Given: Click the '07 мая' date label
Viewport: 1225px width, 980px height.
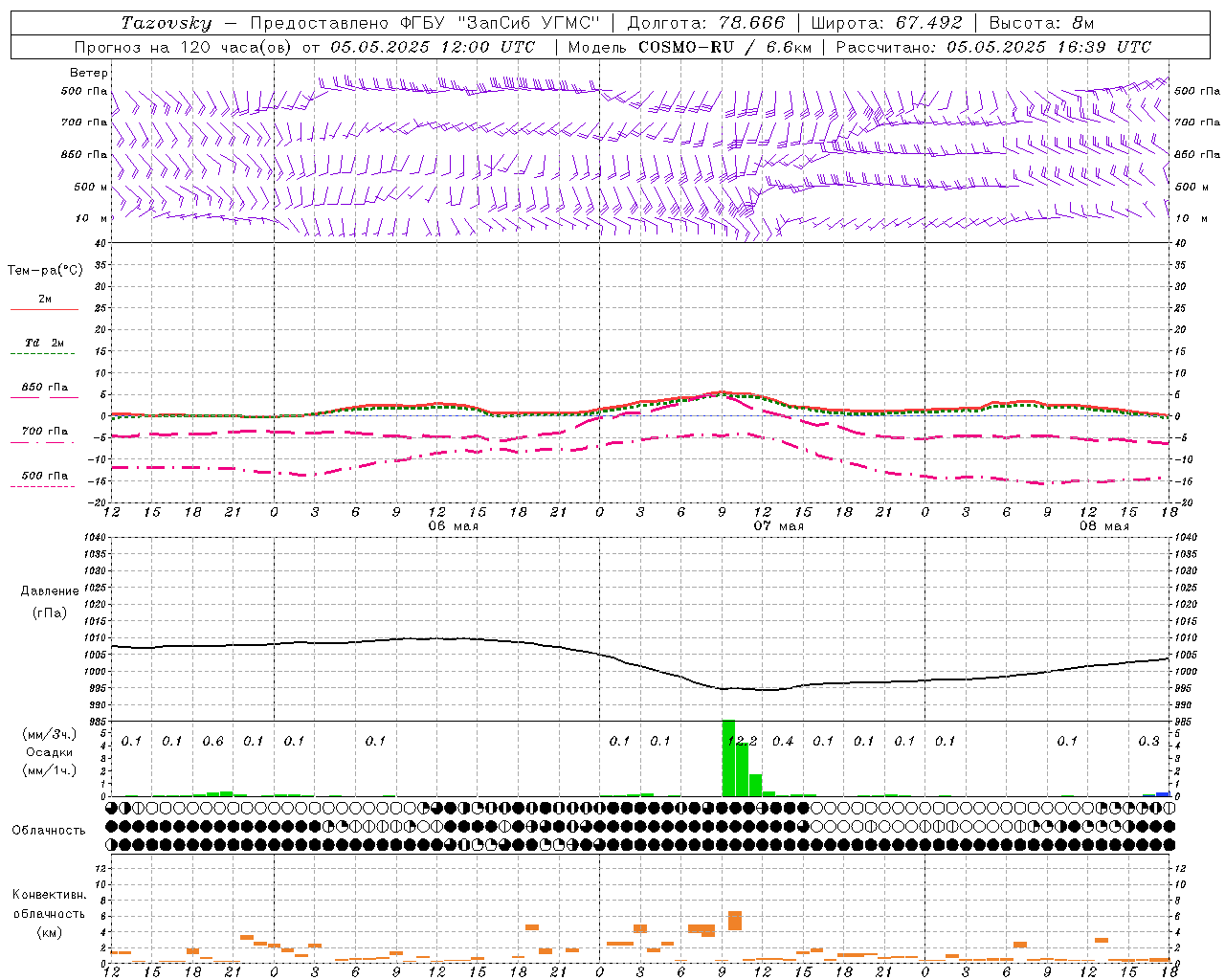Looking at the screenshot, I should tap(779, 526).
